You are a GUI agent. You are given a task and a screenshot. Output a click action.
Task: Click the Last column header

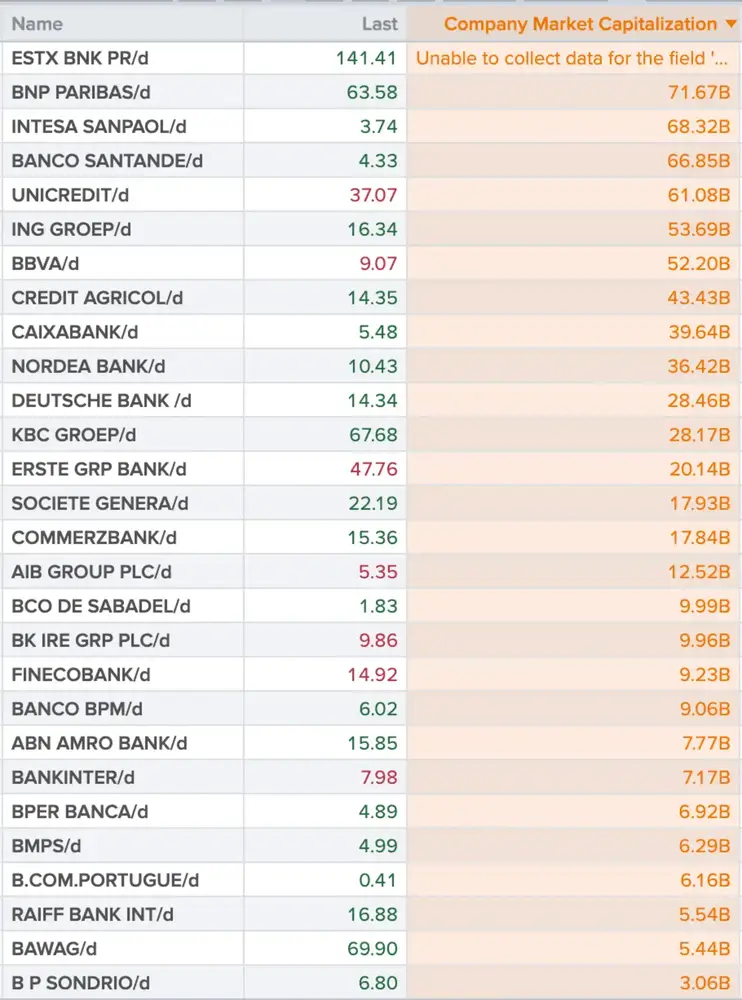point(379,24)
